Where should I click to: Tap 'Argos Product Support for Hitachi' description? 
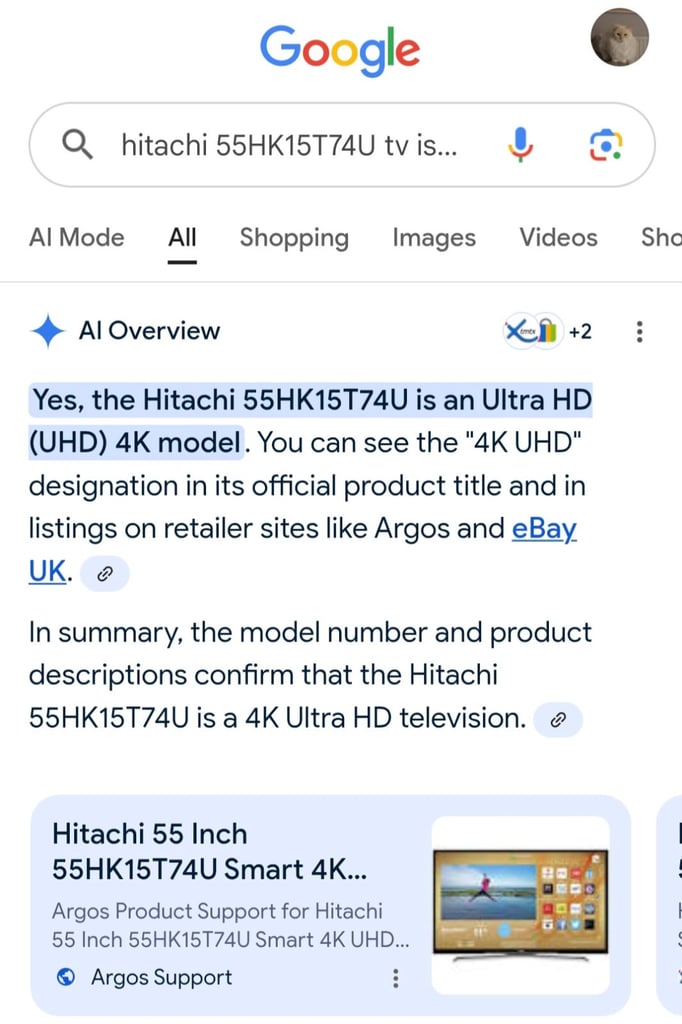pos(231,925)
